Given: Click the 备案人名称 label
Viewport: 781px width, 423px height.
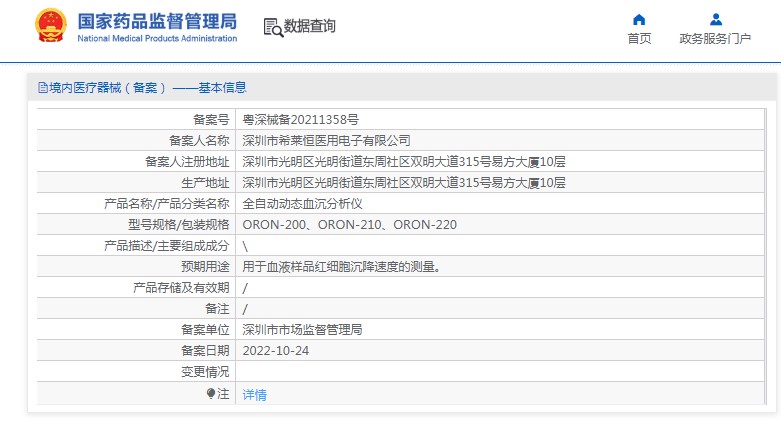Looking at the screenshot, I should (x=199, y=141).
